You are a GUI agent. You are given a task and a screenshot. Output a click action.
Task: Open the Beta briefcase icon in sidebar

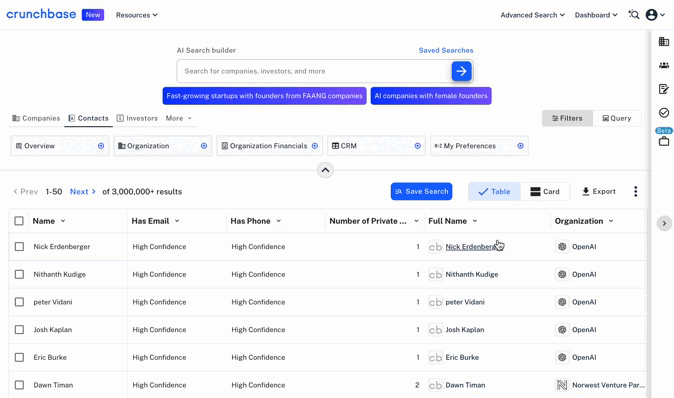click(664, 141)
